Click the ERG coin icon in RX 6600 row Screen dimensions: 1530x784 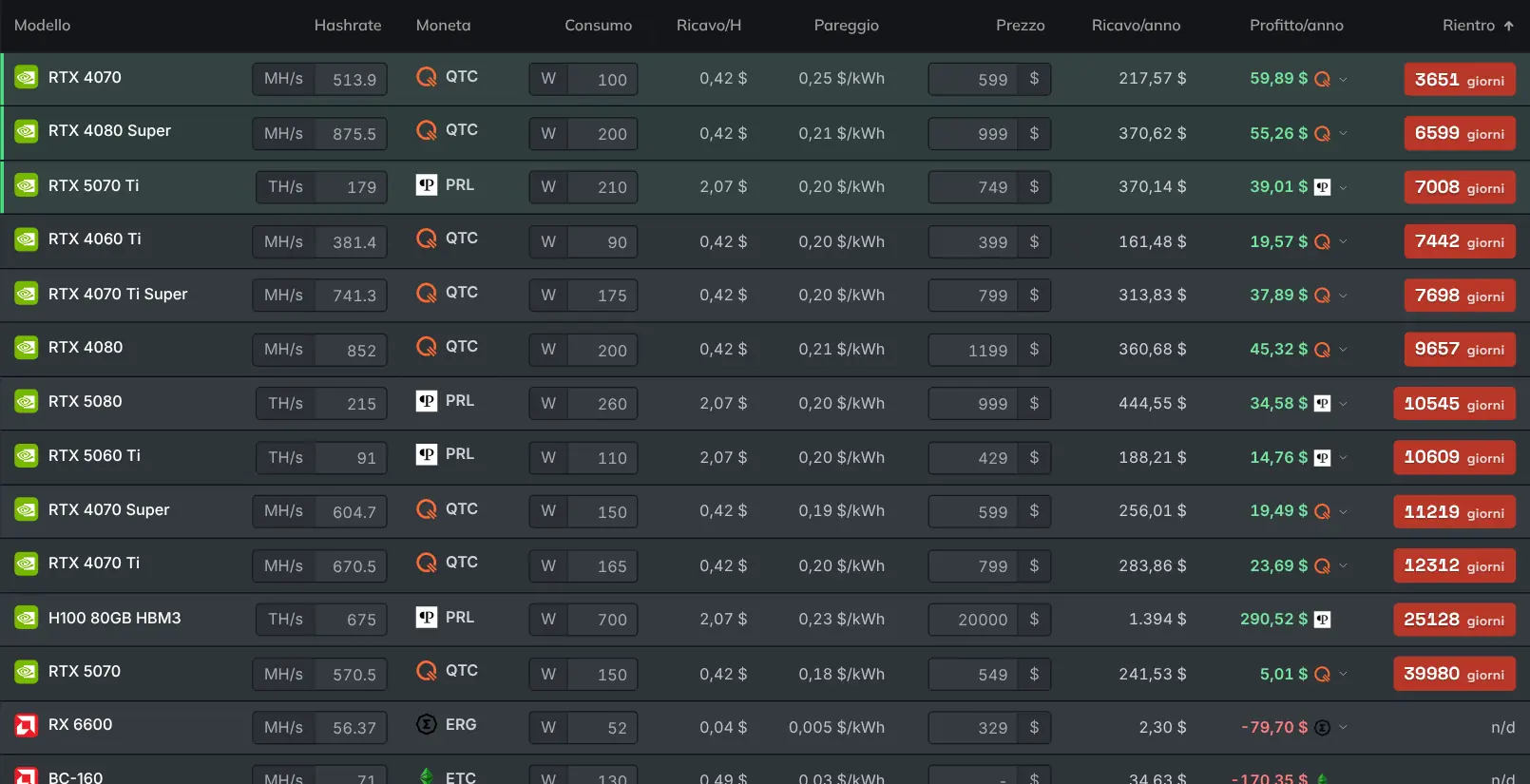coord(427,725)
